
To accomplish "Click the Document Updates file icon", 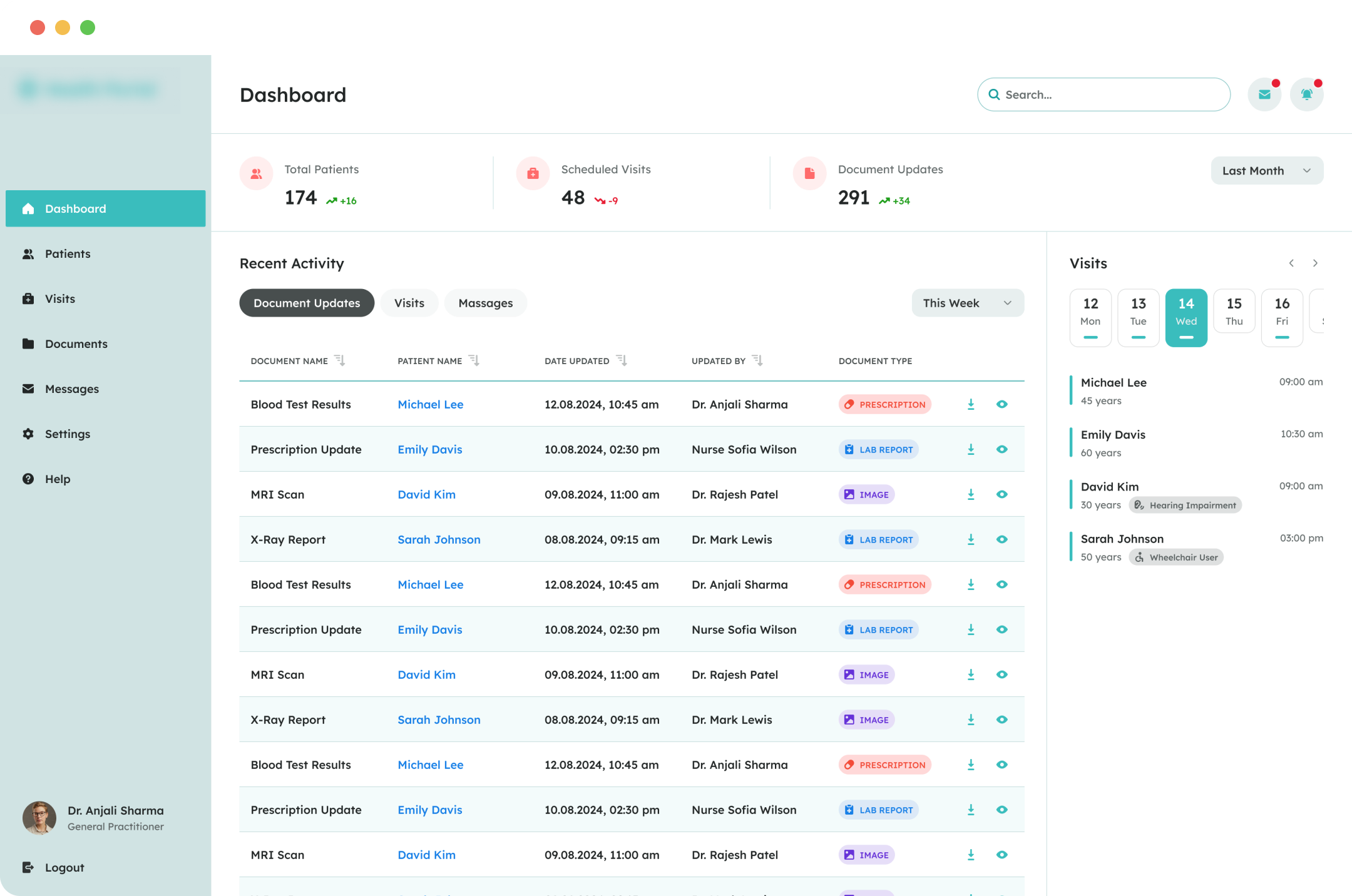I will 809,173.
